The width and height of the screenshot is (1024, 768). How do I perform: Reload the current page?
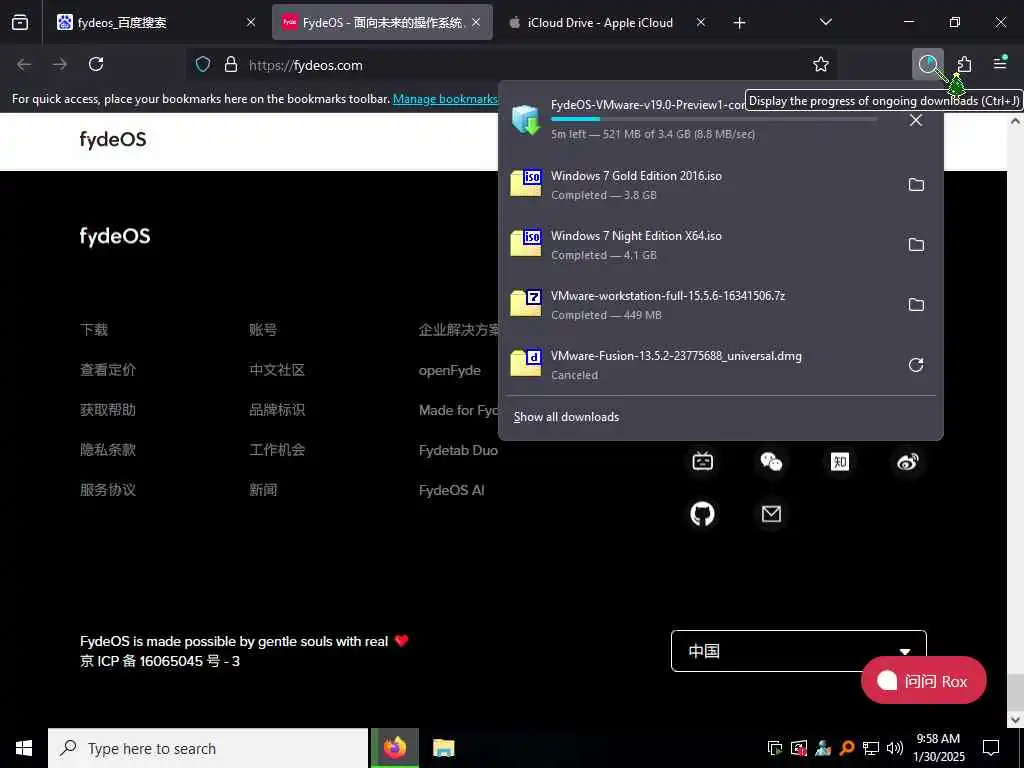(x=96, y=64)
